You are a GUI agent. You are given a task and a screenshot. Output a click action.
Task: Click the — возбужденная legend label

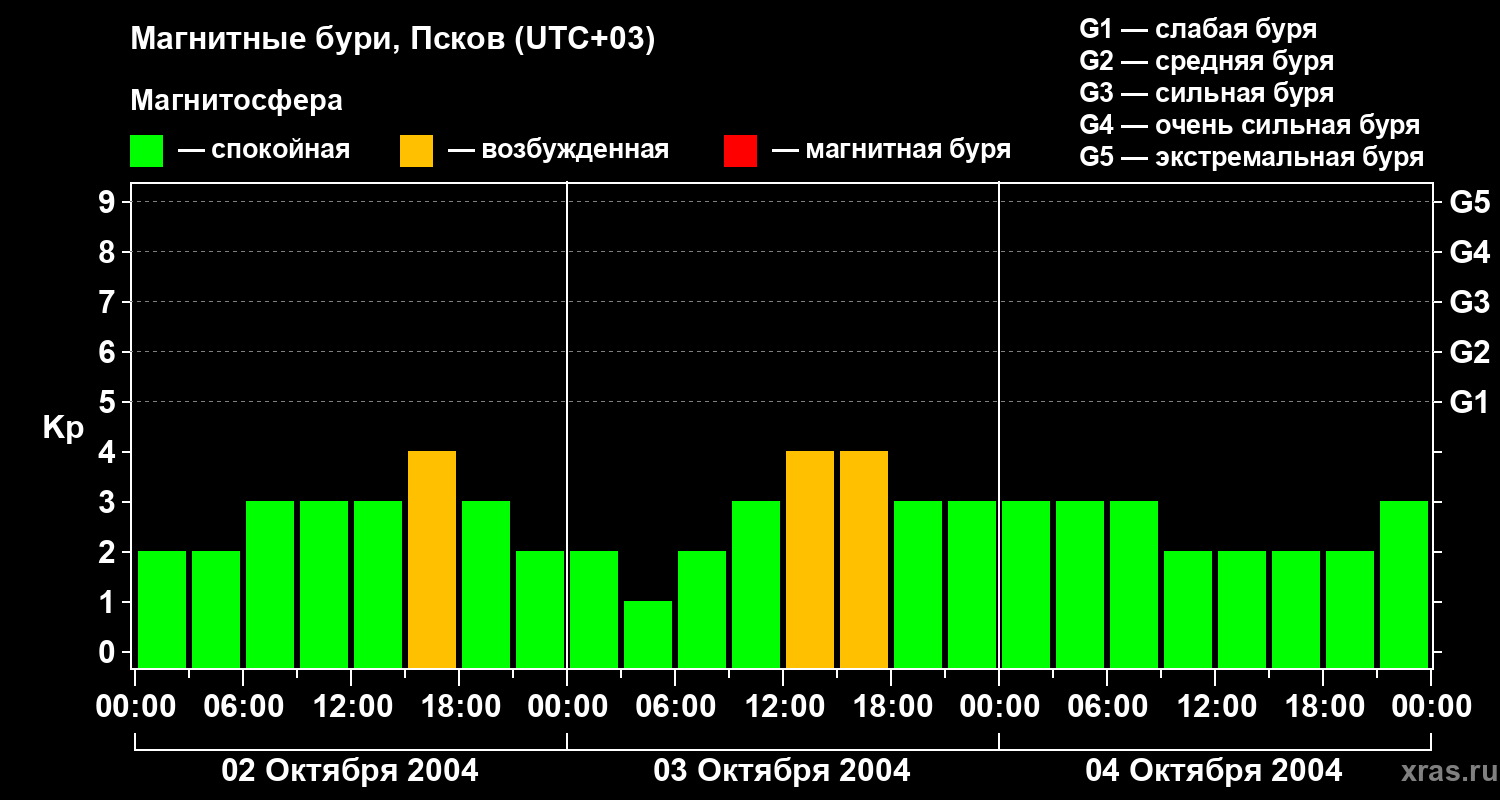[558, 150]
